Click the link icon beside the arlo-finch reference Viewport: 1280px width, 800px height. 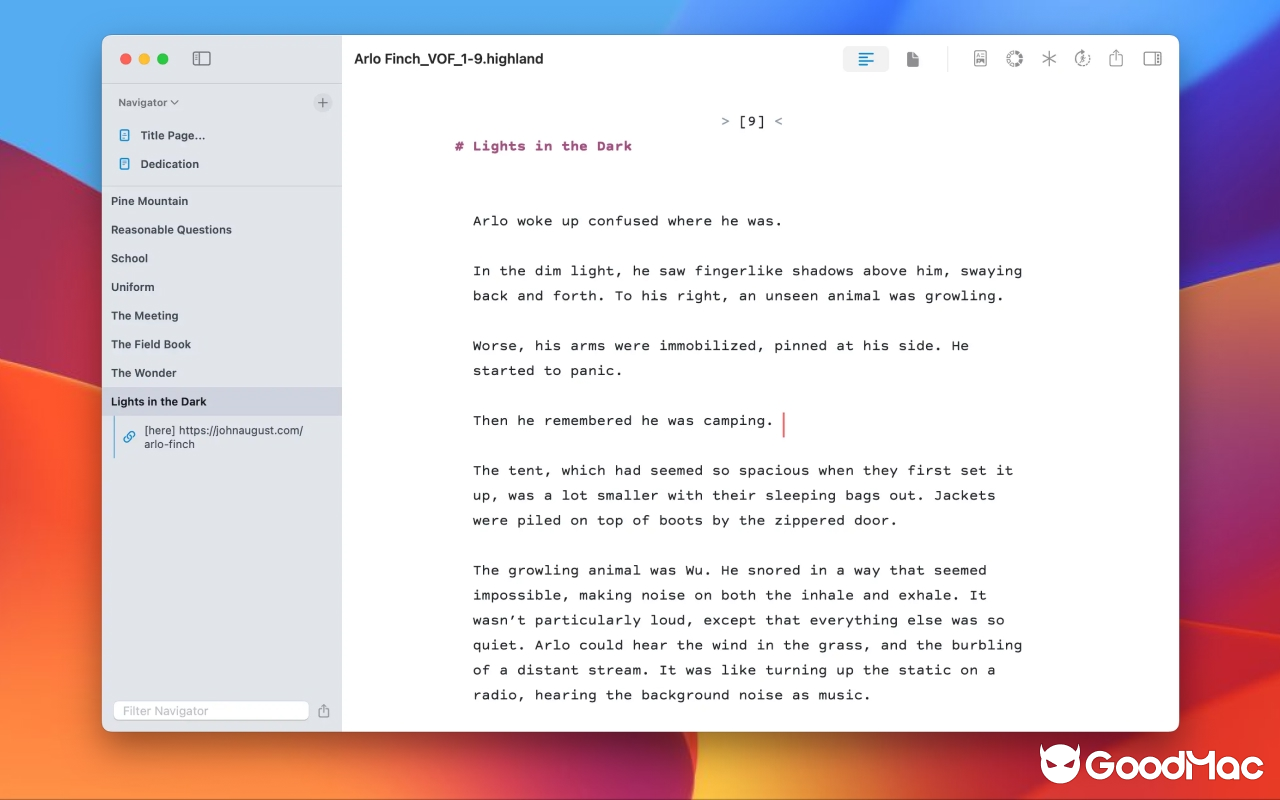pos(128,436)
